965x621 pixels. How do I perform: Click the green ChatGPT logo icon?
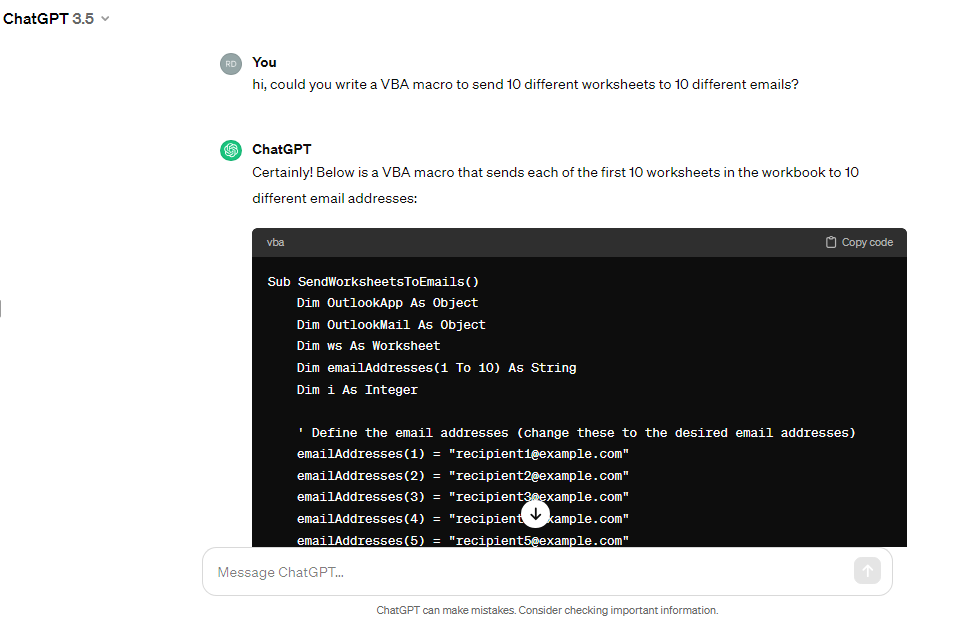coord(231,150)
